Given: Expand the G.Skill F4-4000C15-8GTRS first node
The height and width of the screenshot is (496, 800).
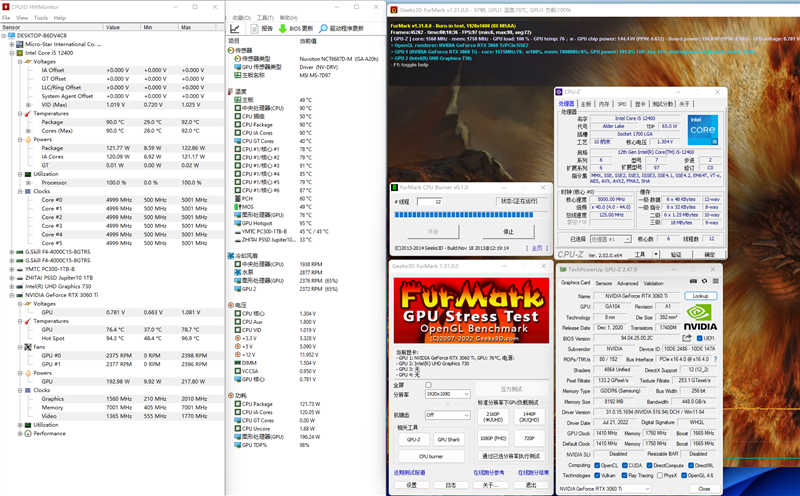Looking at the screenshot, I should click(12, 252).
